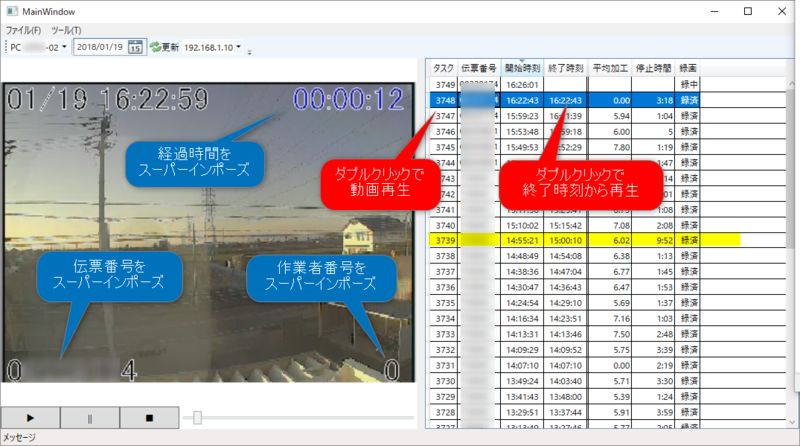Click end time 15:15:42 cell
Viewport: 800px width, 446px height.
point(565,225)
